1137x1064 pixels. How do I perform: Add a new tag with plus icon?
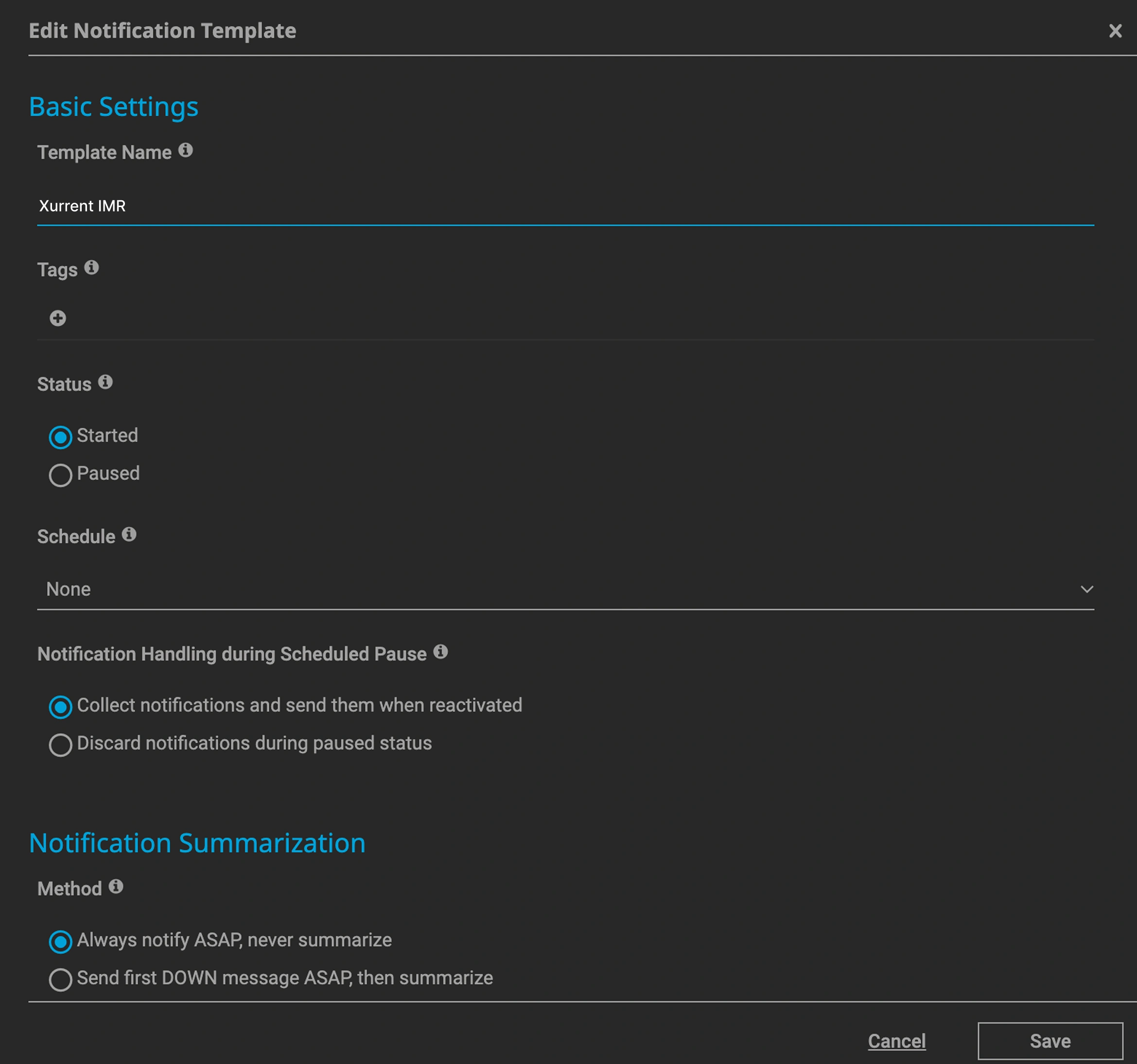[58, 318]
